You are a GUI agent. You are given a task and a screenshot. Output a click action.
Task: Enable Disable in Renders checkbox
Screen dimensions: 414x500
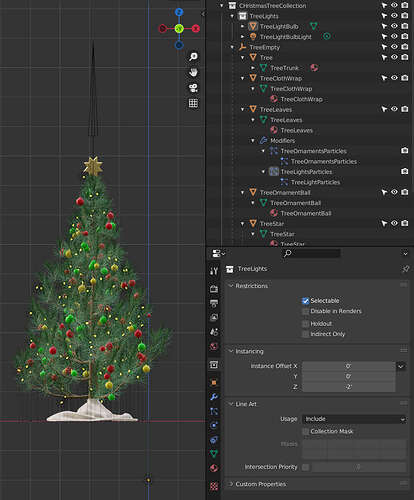pos(305,311)
